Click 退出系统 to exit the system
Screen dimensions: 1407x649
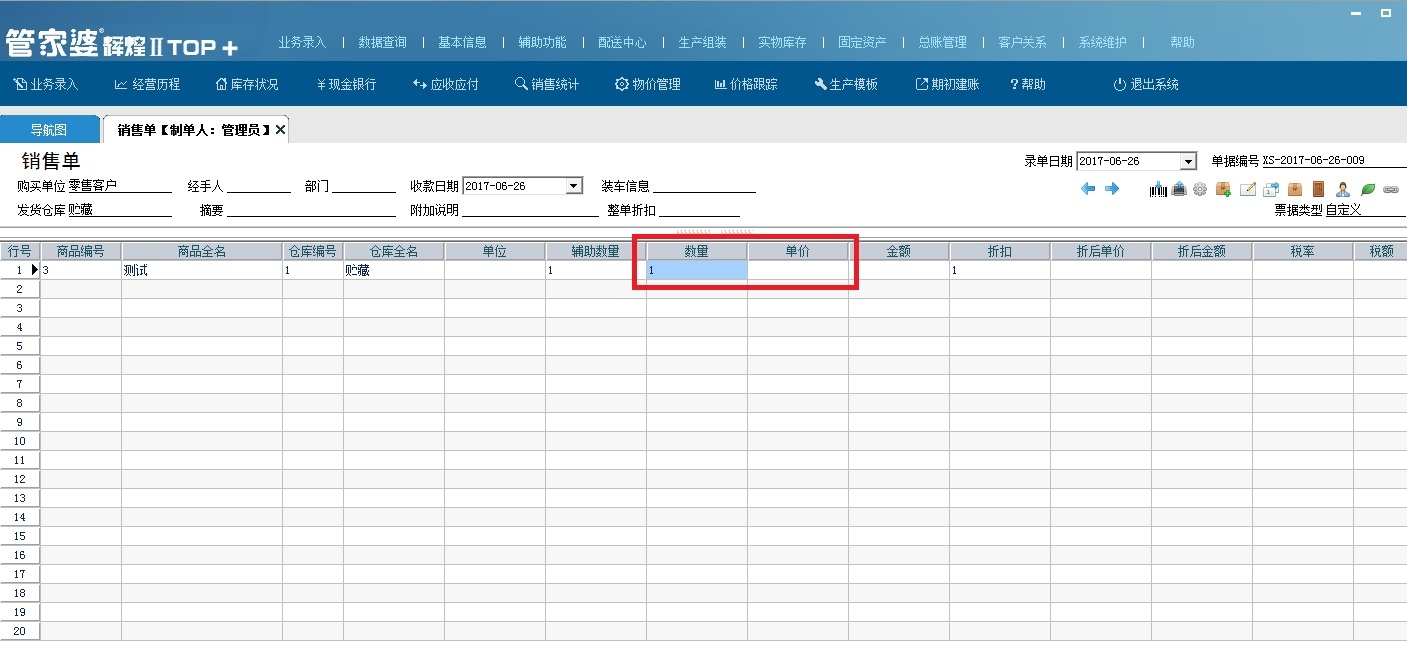click(x=1146, y=85)
